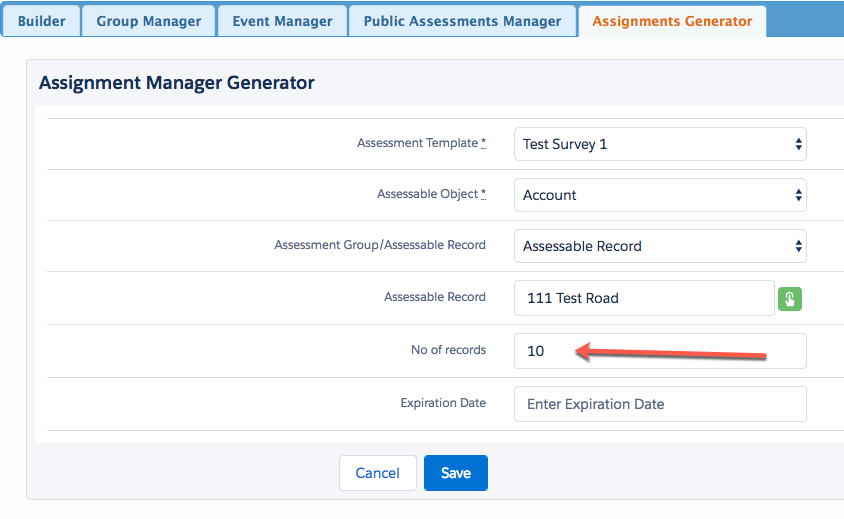Click the Expiration Date input field
The height and width of the screenshot is (519, 844).
[660, 404]
